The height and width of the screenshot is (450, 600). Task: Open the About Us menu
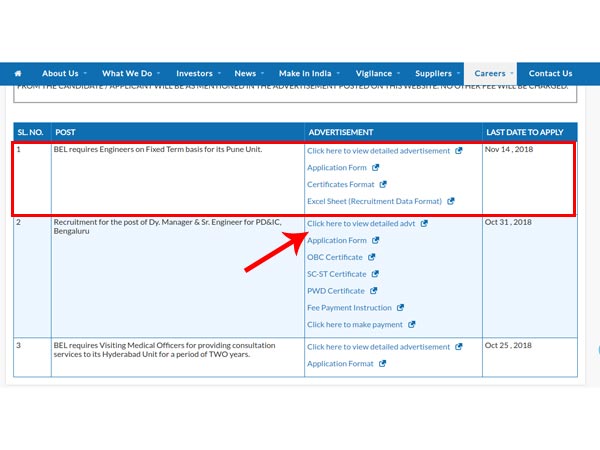click(60, 73)
